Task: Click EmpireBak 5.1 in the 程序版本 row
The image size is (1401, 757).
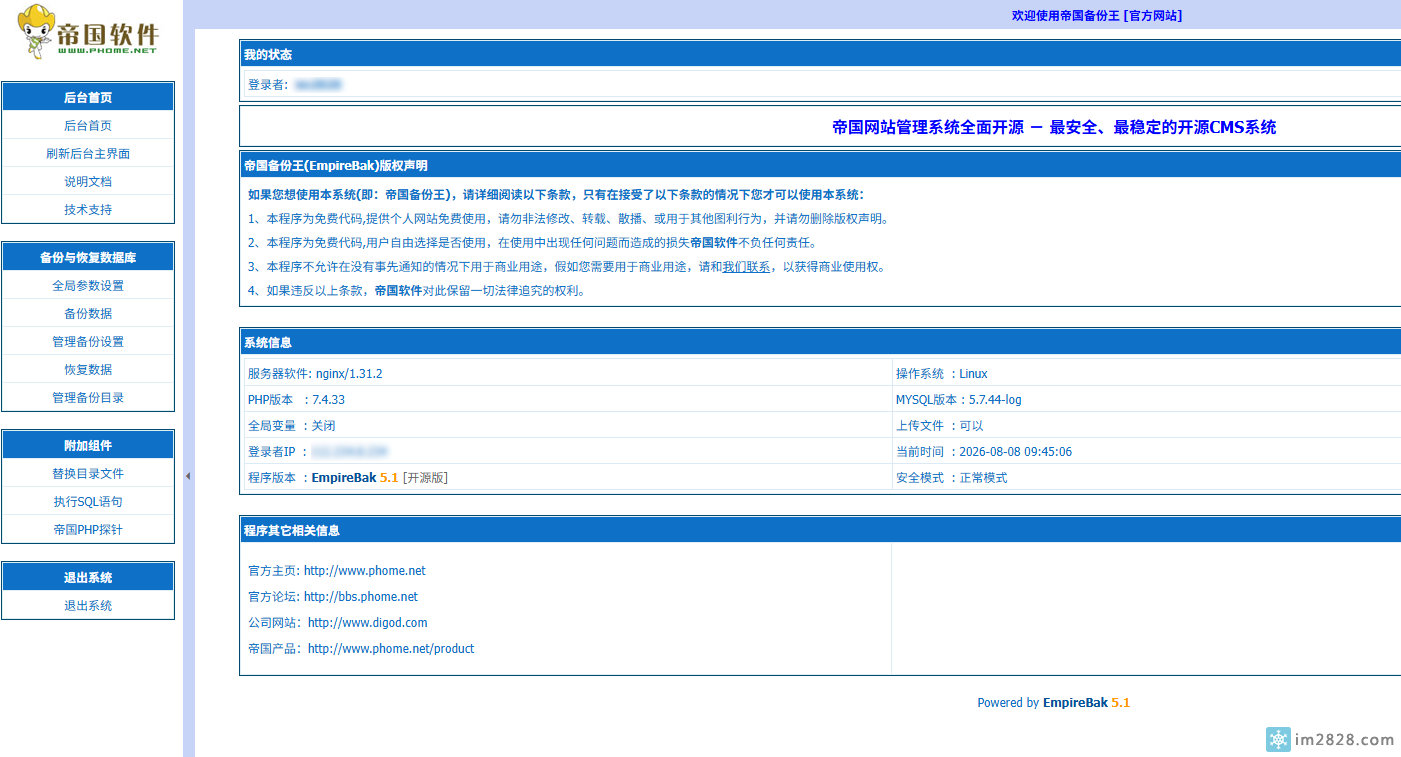Action: point(355,478)
